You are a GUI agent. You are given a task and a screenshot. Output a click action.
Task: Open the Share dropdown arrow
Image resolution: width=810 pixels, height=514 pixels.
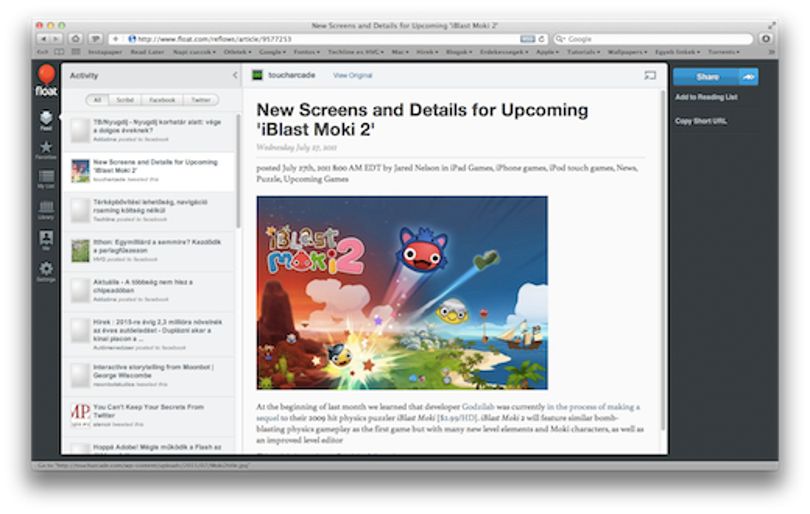pos(749,77)
